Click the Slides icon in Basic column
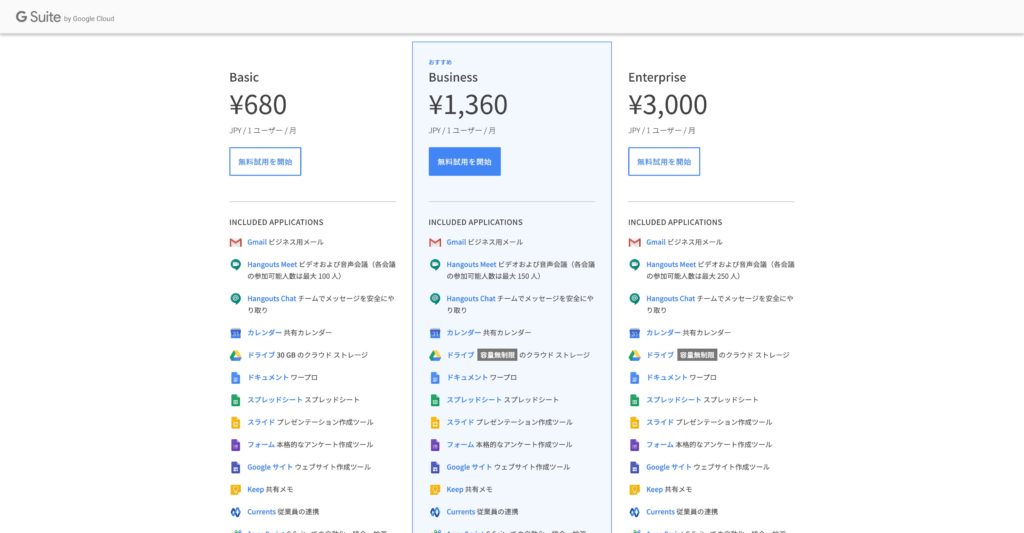The width and height of the screenshot is (1024, 533). pos(236,423)
